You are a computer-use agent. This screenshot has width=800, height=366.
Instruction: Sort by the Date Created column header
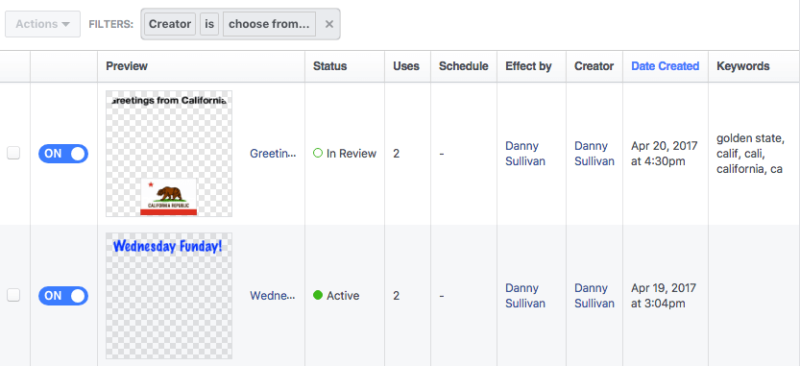[x=665, y=66]
